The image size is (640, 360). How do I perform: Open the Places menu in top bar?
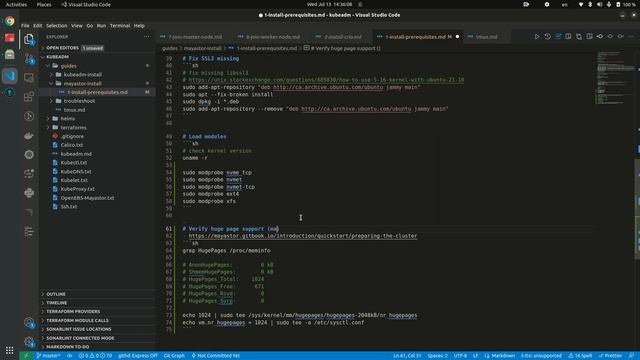[44, 4]
